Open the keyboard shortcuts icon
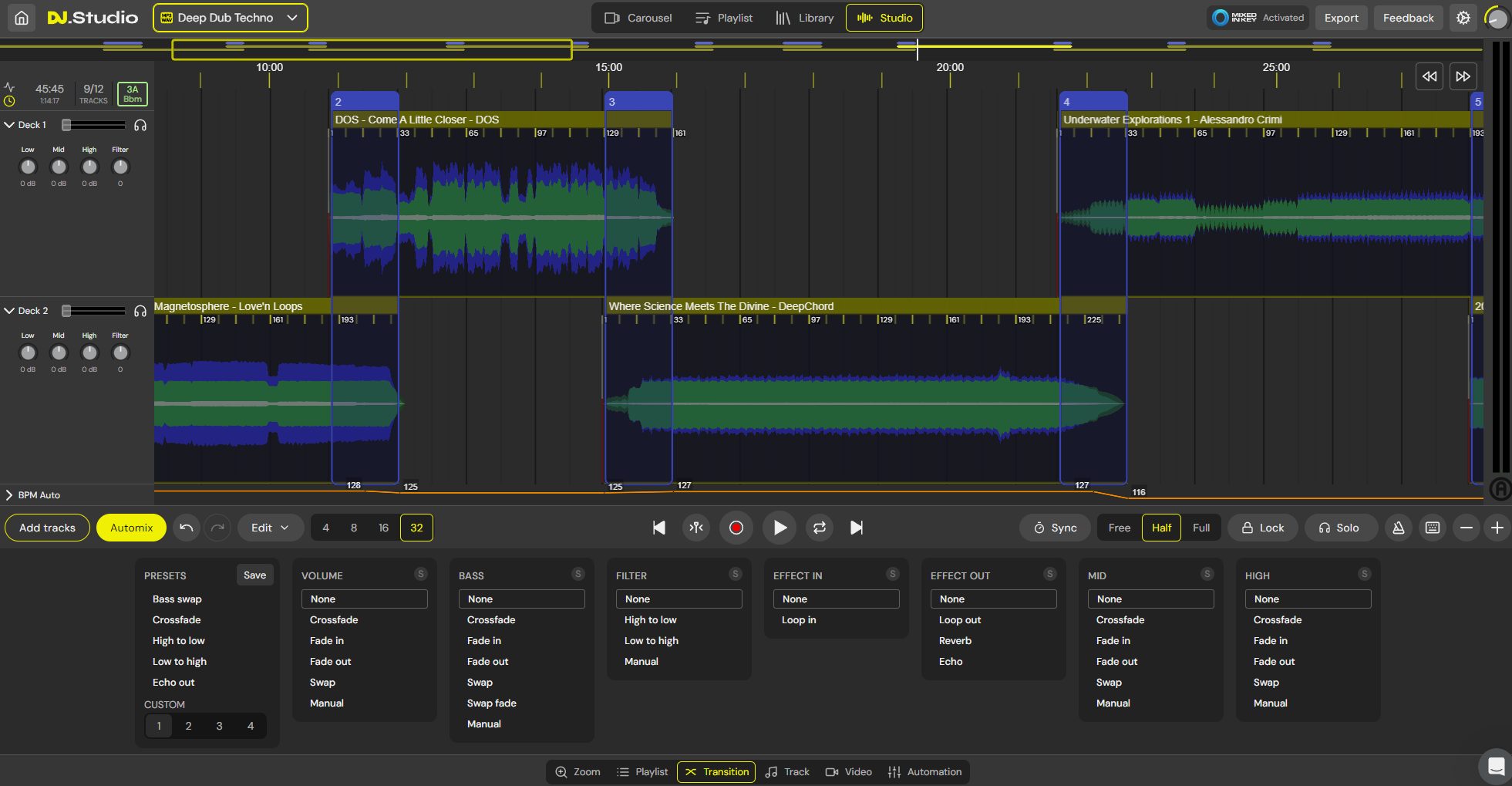The height and width of the screenshot is (786, 1512). 1432,528
